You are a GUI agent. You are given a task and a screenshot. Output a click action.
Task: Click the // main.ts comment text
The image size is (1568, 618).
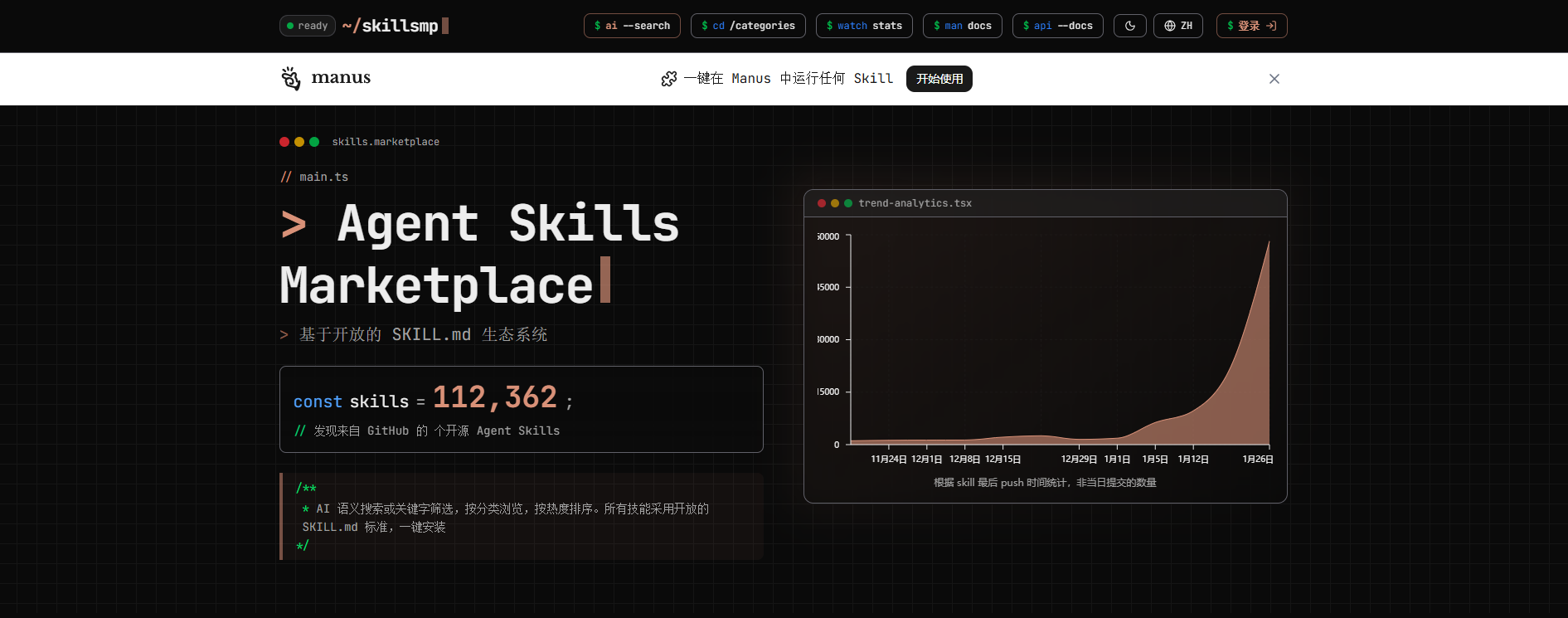(314, 177)
